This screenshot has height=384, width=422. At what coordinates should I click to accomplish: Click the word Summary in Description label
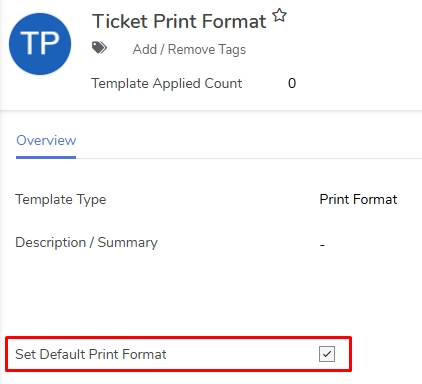pos(128,243)
